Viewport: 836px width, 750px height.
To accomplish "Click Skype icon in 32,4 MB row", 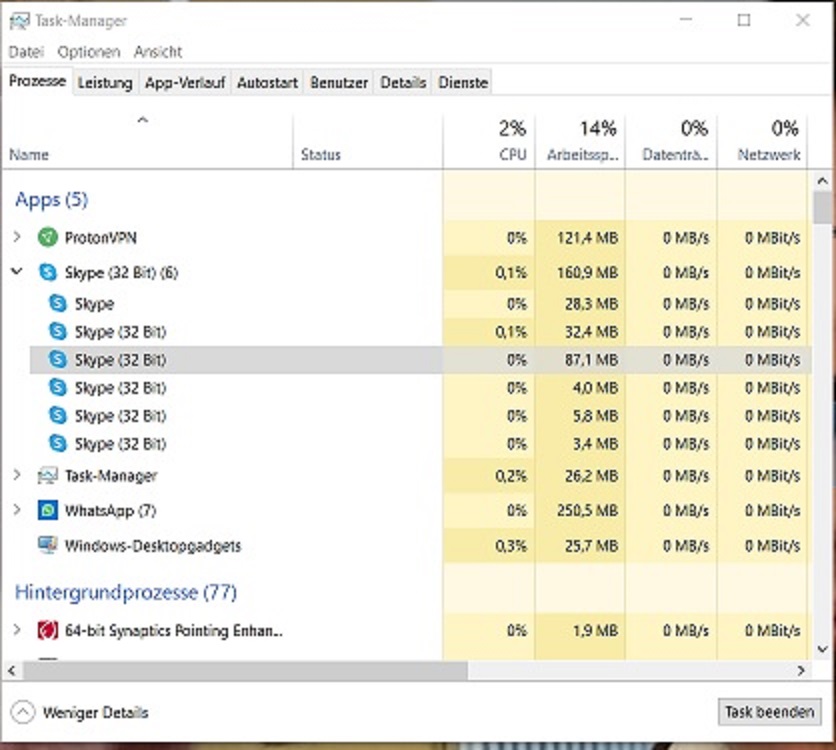I will 58,332.
